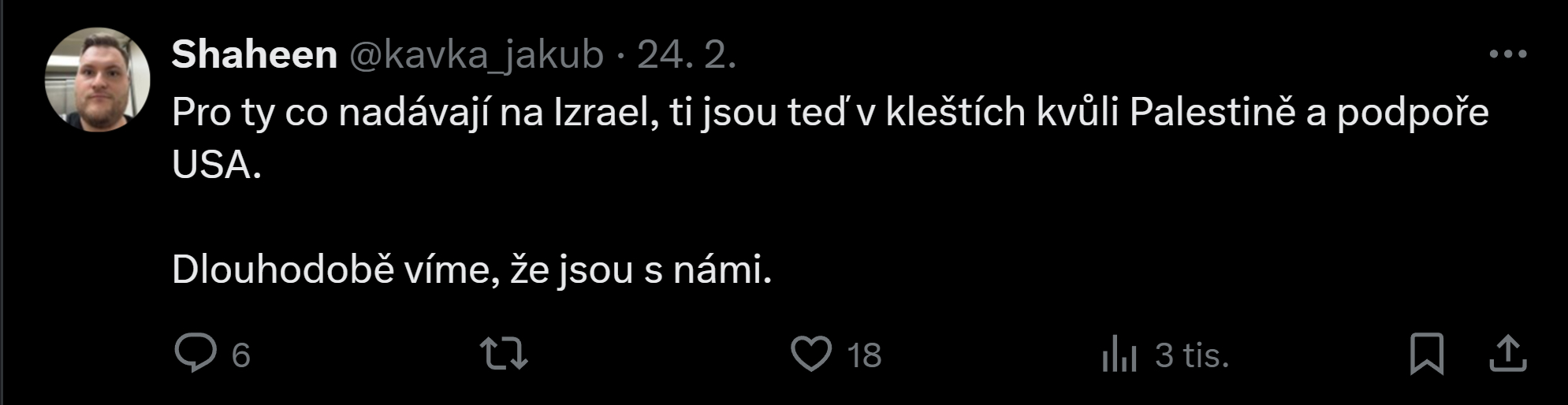Click the sentence "Dlouhodobě víme, že jsou s námi."
1568x405 pixels.
[471, 270]
